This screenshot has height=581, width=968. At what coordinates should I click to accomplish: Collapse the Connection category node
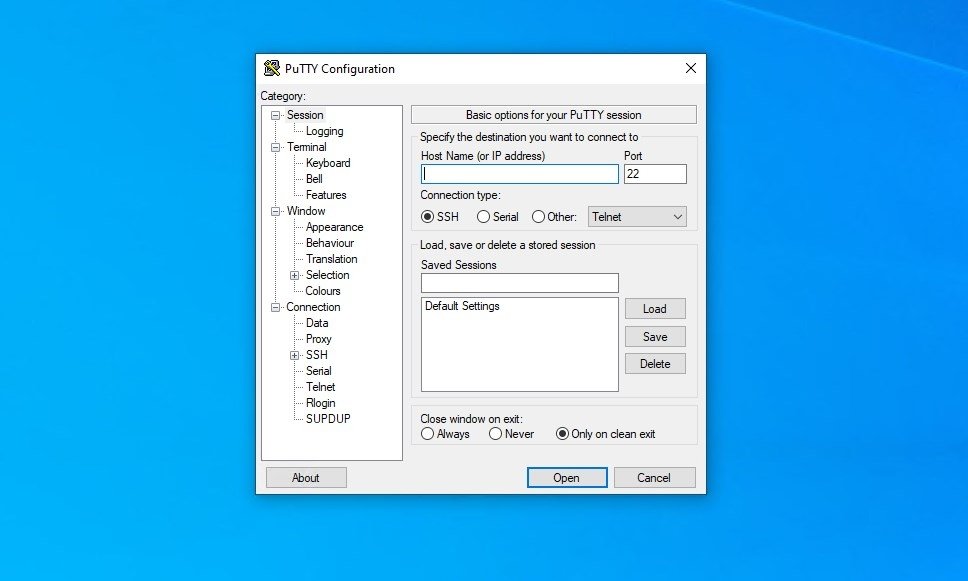pyautogui.click(x=275, y=307)
